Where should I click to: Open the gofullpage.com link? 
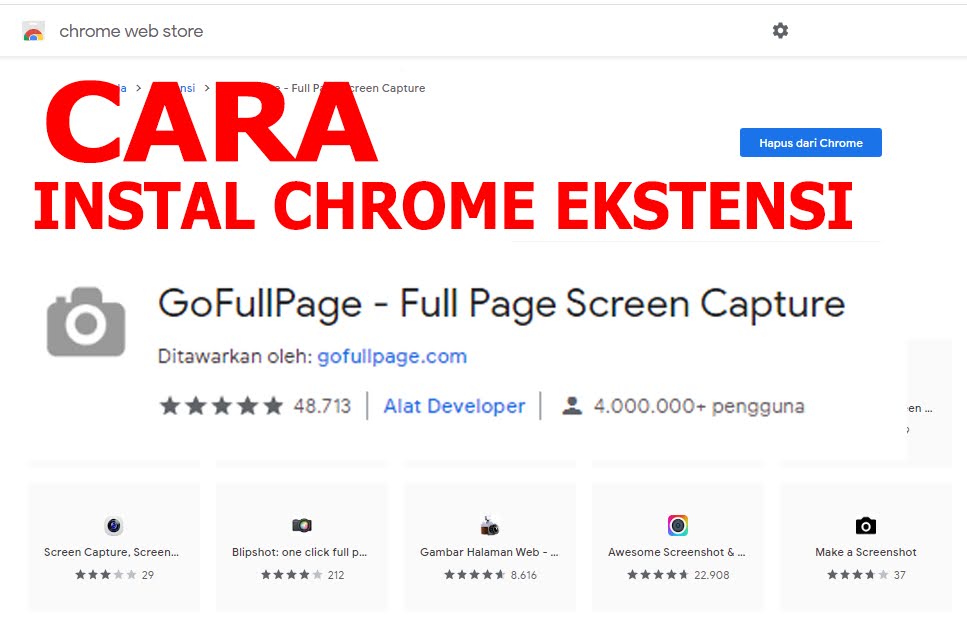click(x=392, y=356)
